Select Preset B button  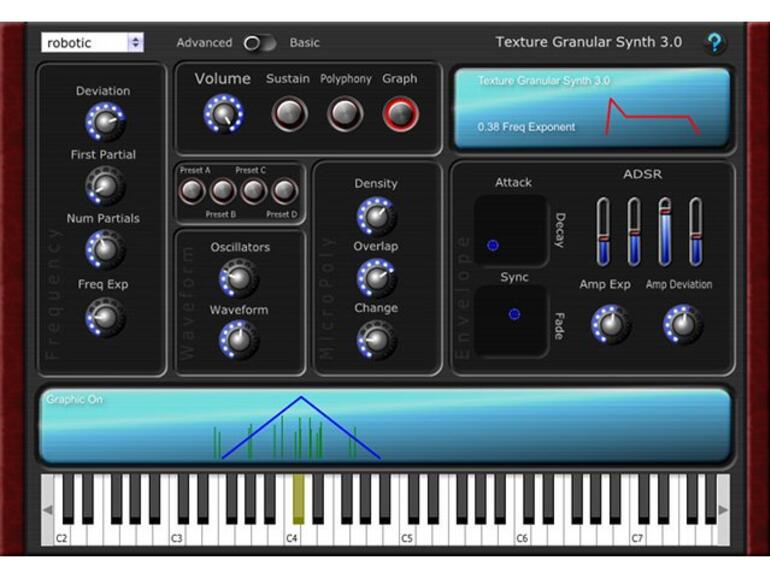click(222, 191)
